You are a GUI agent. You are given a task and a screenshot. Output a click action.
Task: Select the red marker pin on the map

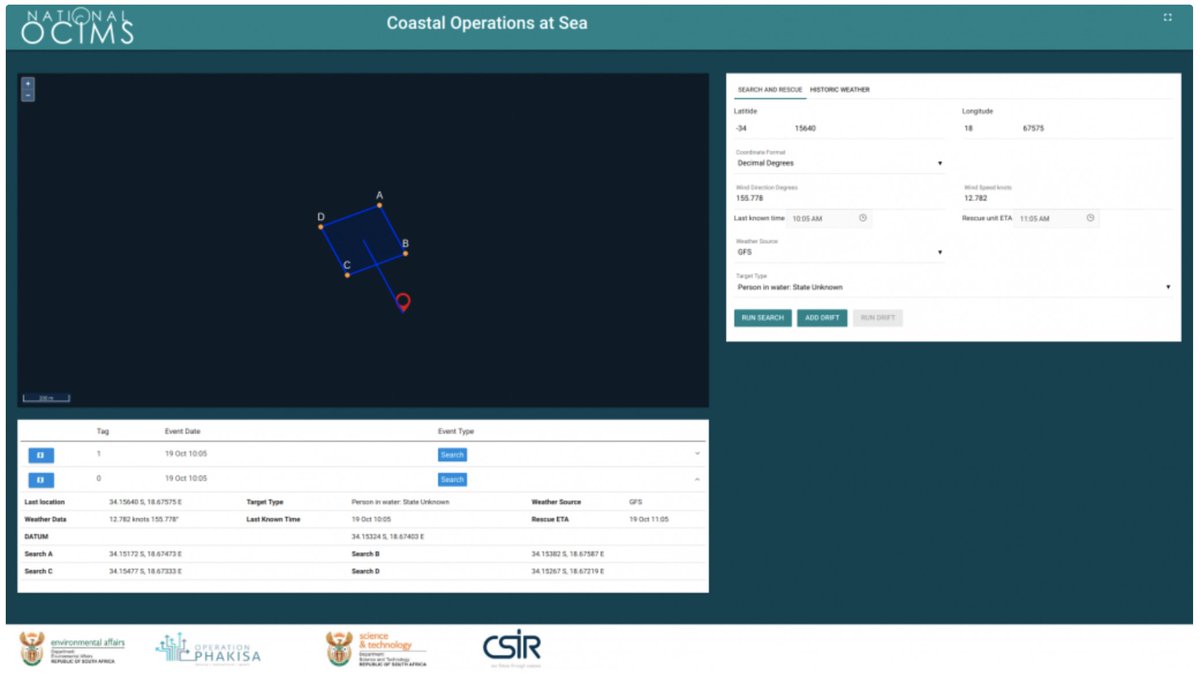point(403,299)
